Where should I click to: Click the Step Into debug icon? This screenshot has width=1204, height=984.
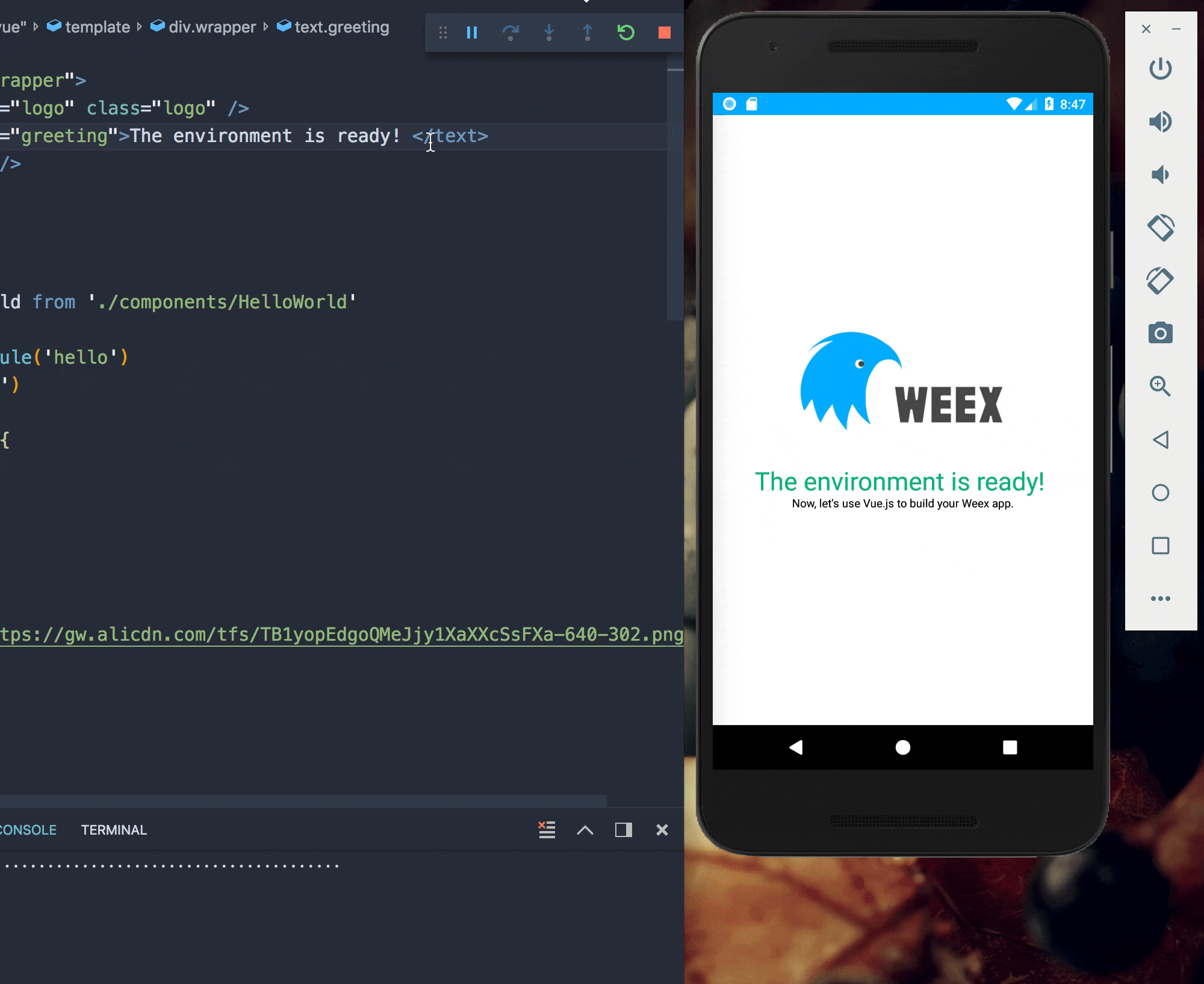[549, 33]
